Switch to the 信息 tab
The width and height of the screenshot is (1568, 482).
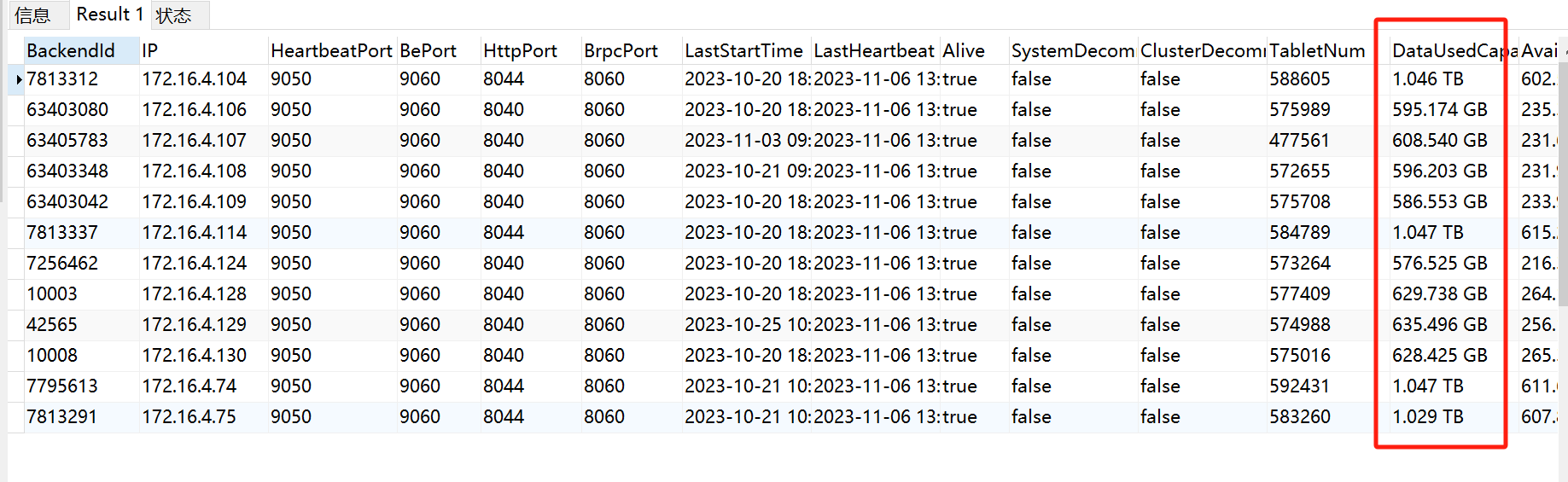tap(32, 15)
